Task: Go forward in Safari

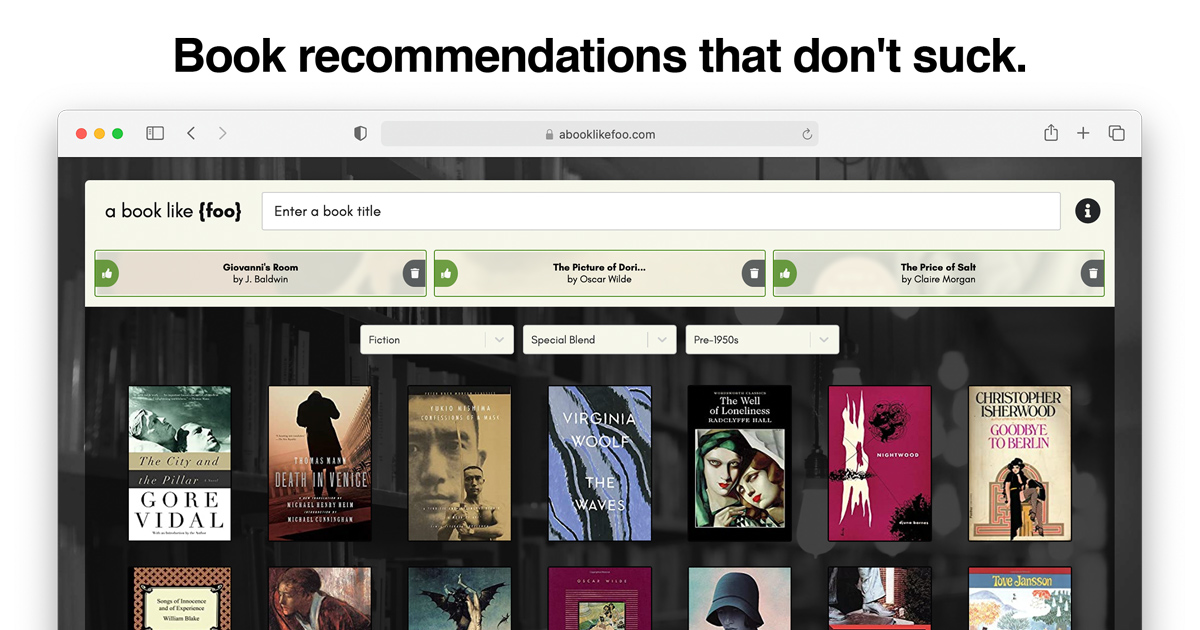Action: pos(222,133)
